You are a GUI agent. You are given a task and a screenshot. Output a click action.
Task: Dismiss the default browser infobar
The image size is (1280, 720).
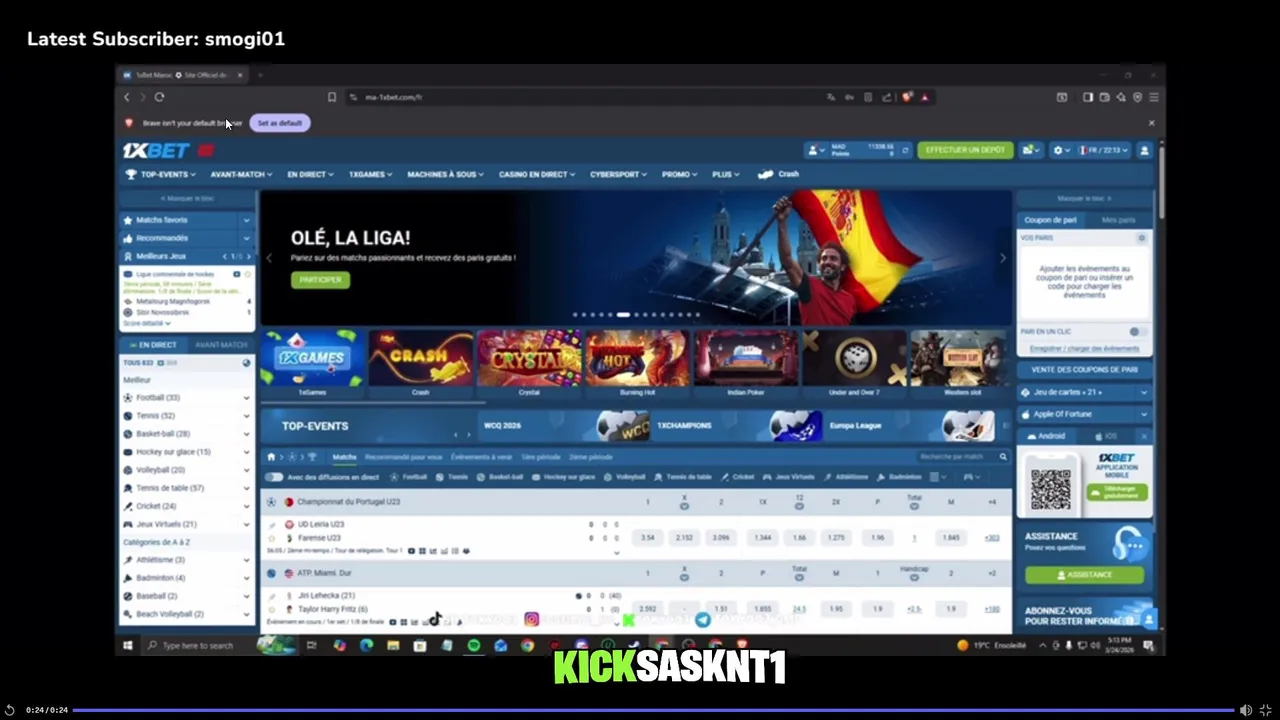click(1151, 123)
